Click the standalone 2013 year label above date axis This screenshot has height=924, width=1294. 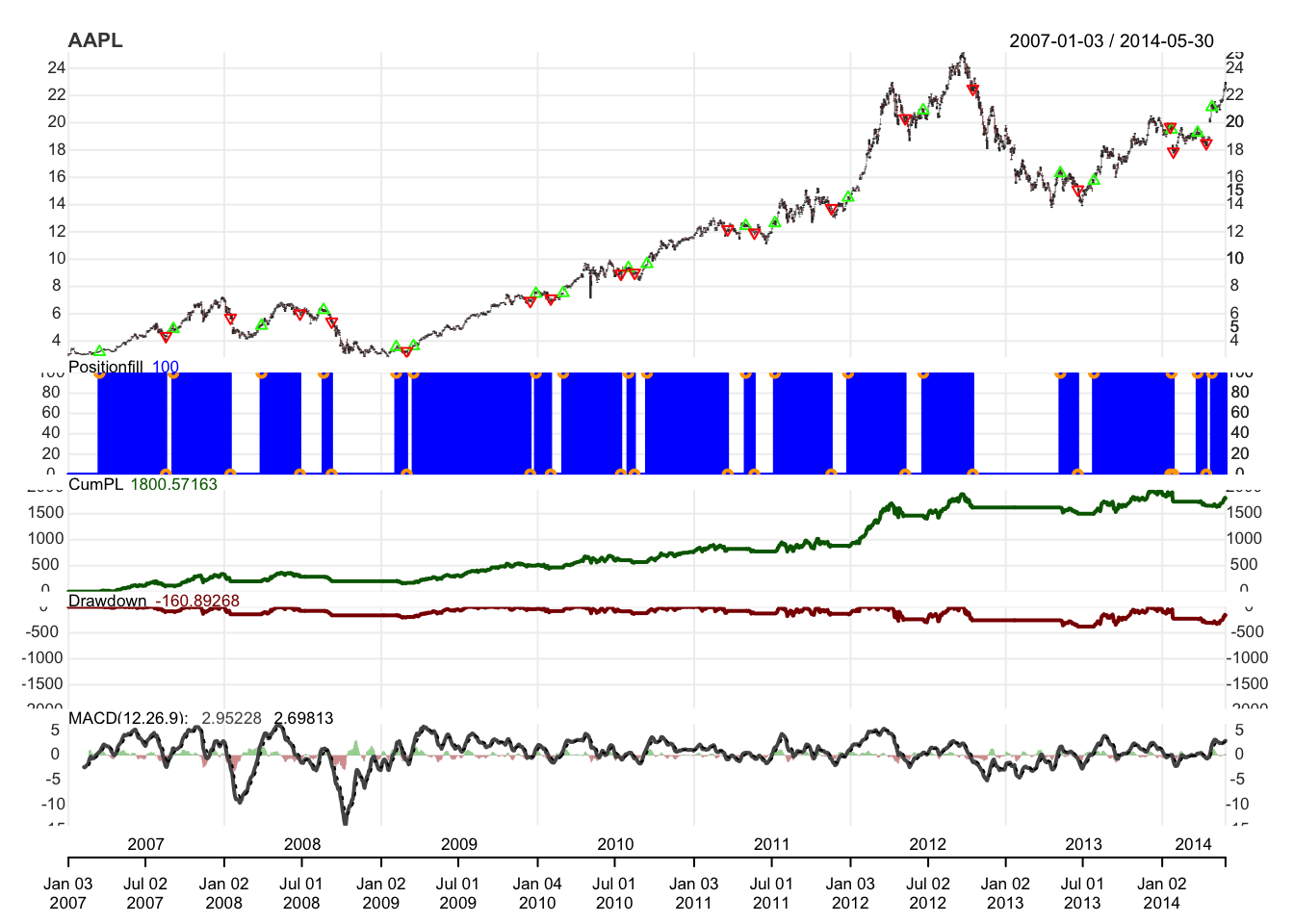click(x=1083, y=844)
